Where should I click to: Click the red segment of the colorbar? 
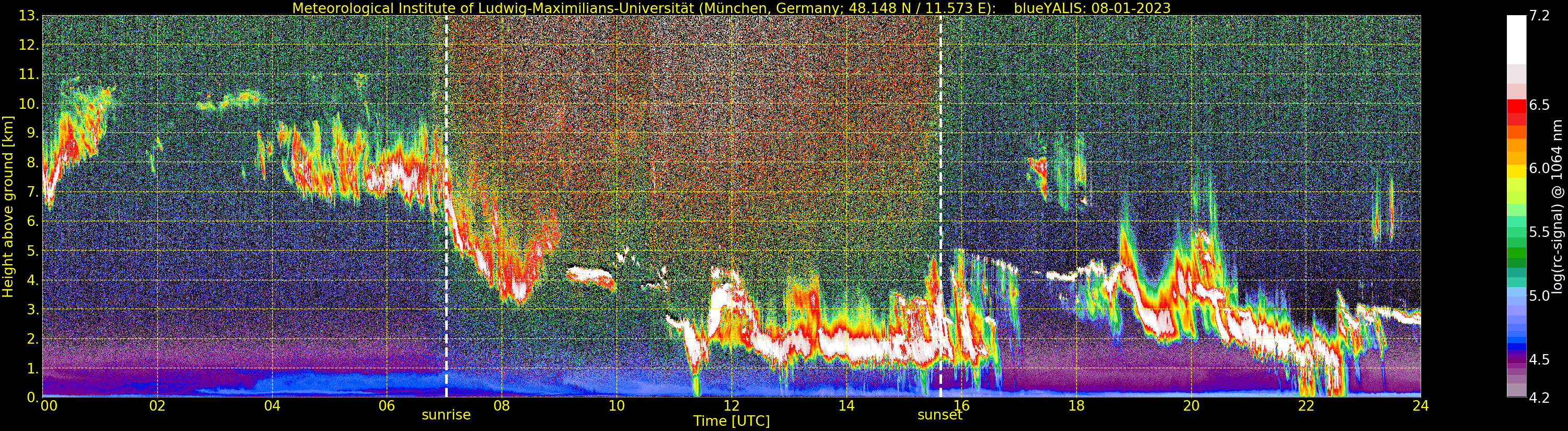[x=1516, y=107]
